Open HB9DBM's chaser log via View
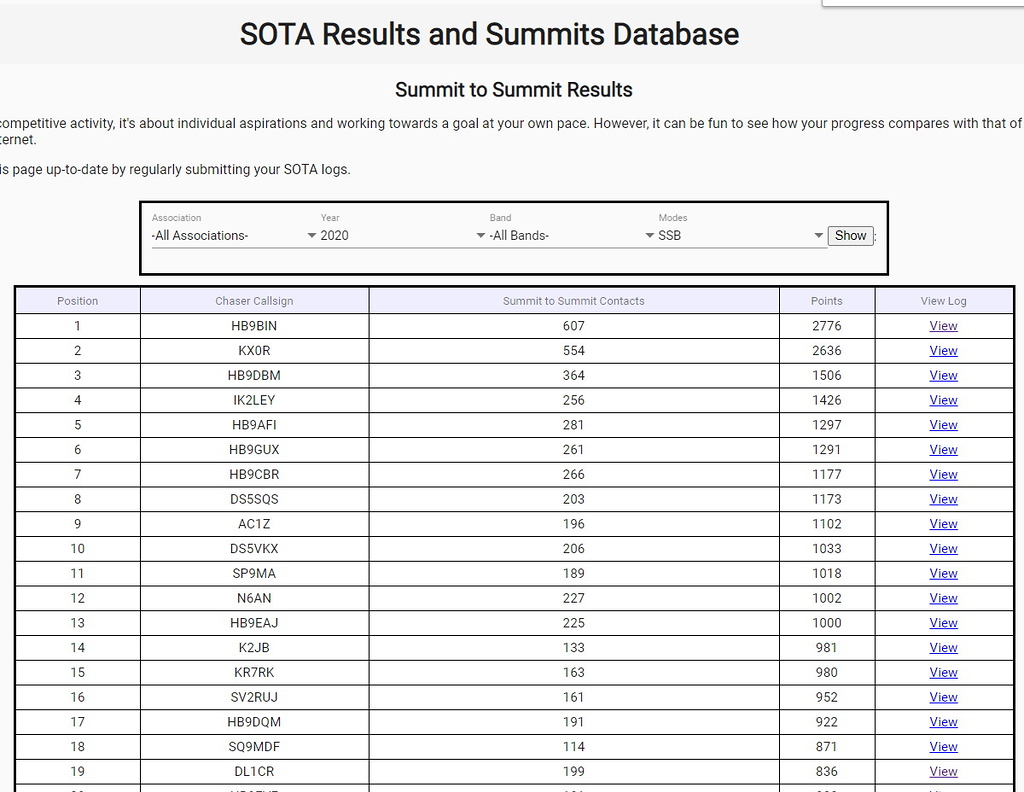 tap(943, 375)
